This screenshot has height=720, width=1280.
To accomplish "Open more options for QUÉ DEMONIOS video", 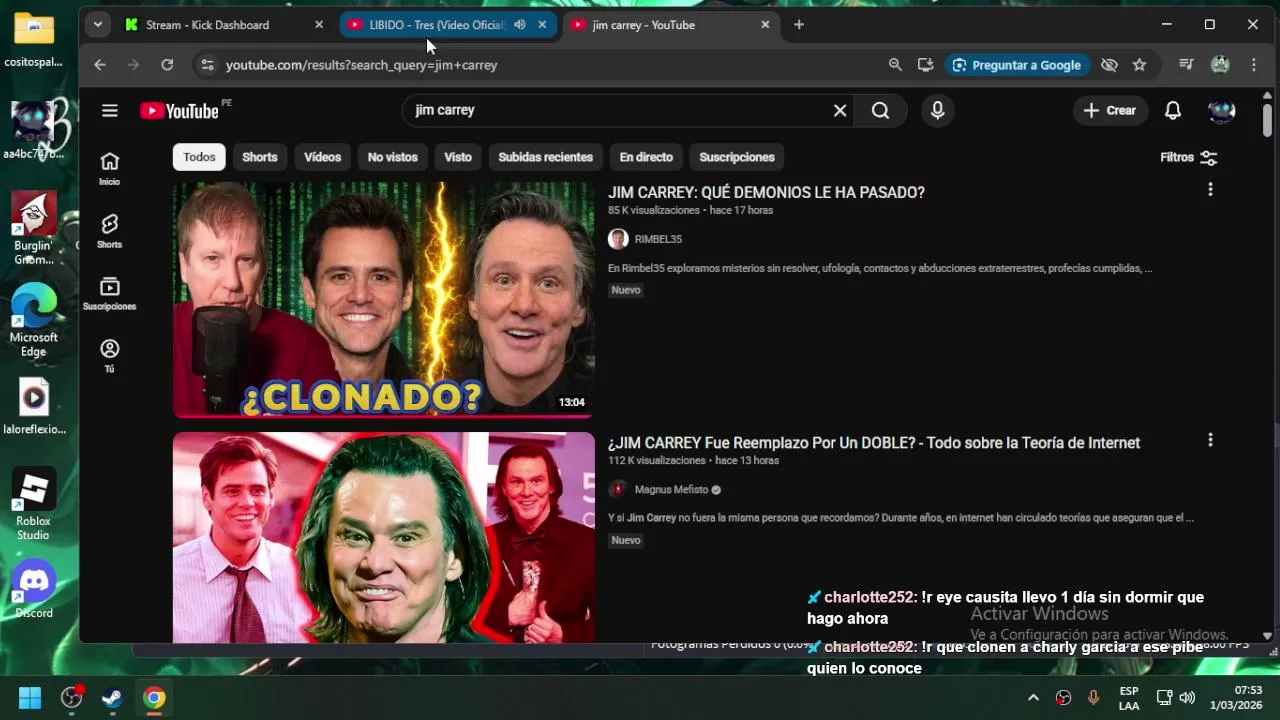I will tap(1210, 190).
